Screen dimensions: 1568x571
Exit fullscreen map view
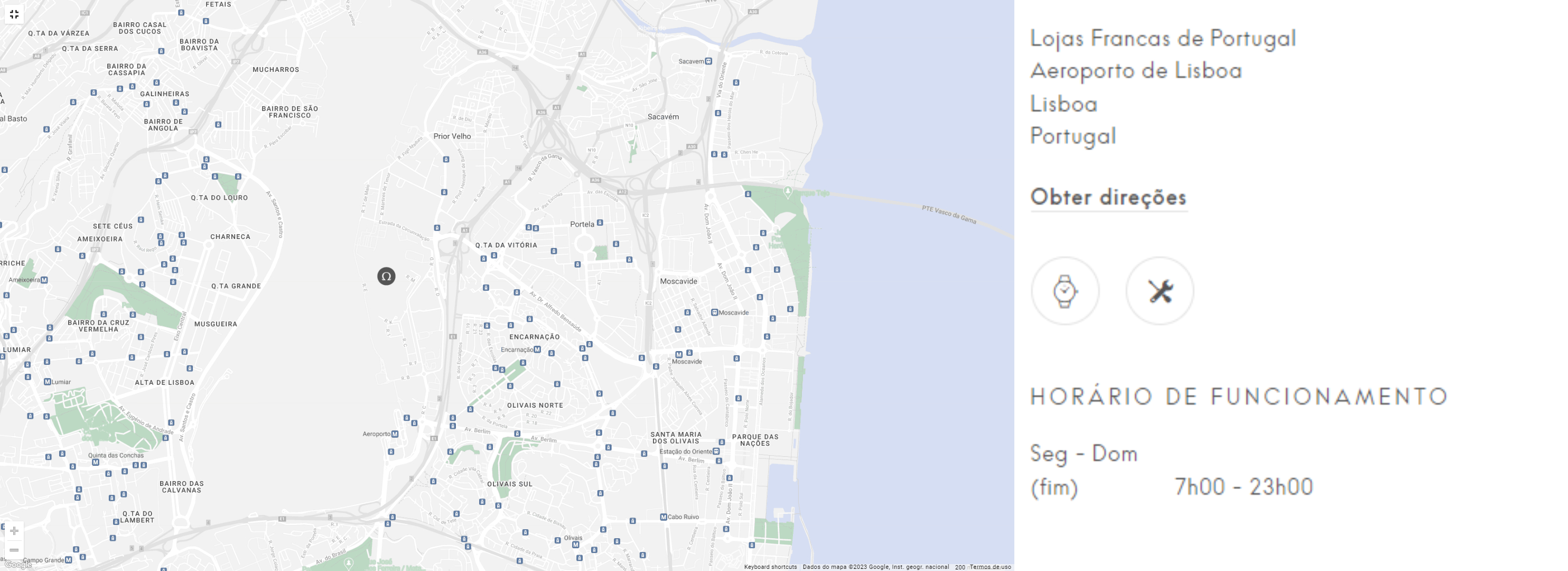coord(14,14)
